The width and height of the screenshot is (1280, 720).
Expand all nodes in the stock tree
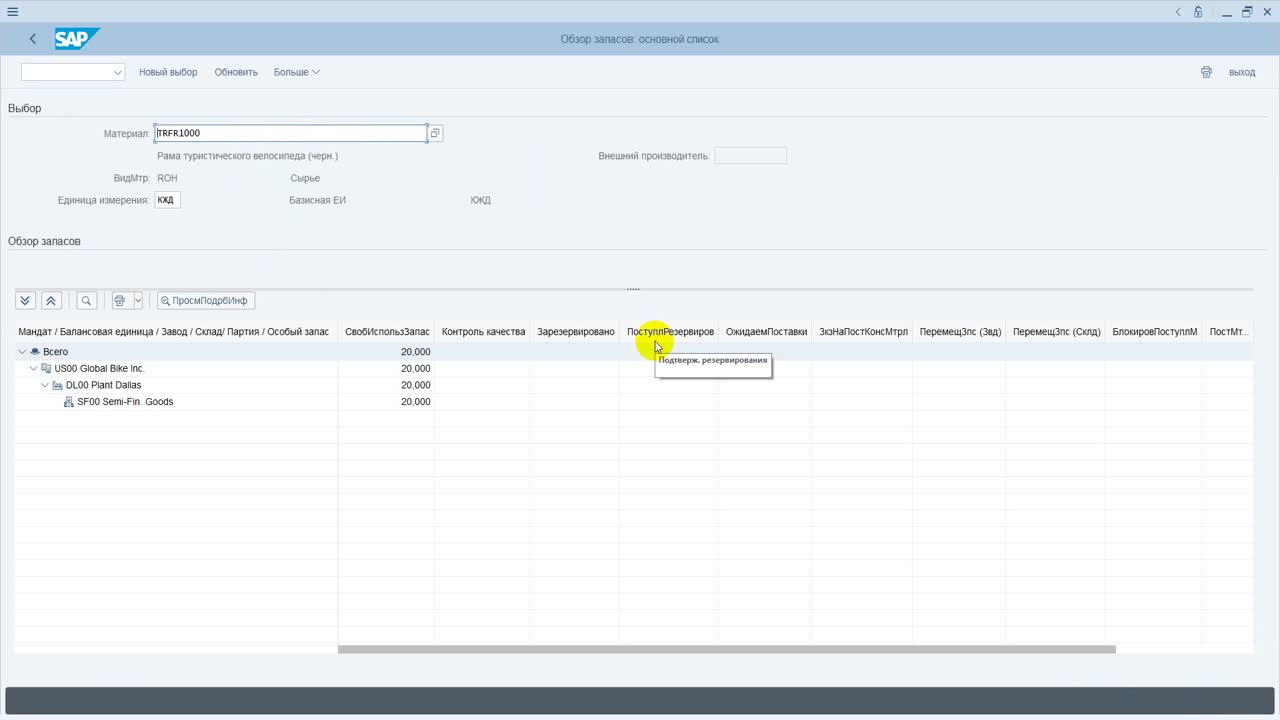[26, 300]
